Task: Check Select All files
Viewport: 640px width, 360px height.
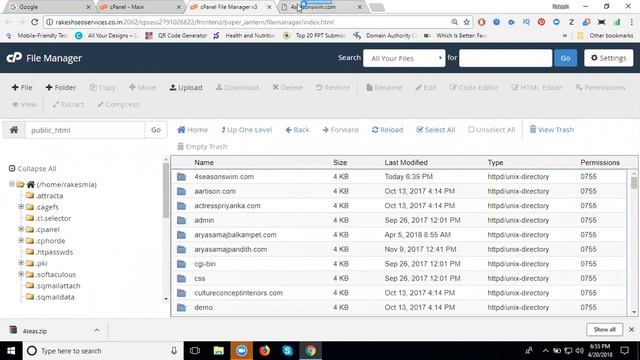Action: click(436, 130)
